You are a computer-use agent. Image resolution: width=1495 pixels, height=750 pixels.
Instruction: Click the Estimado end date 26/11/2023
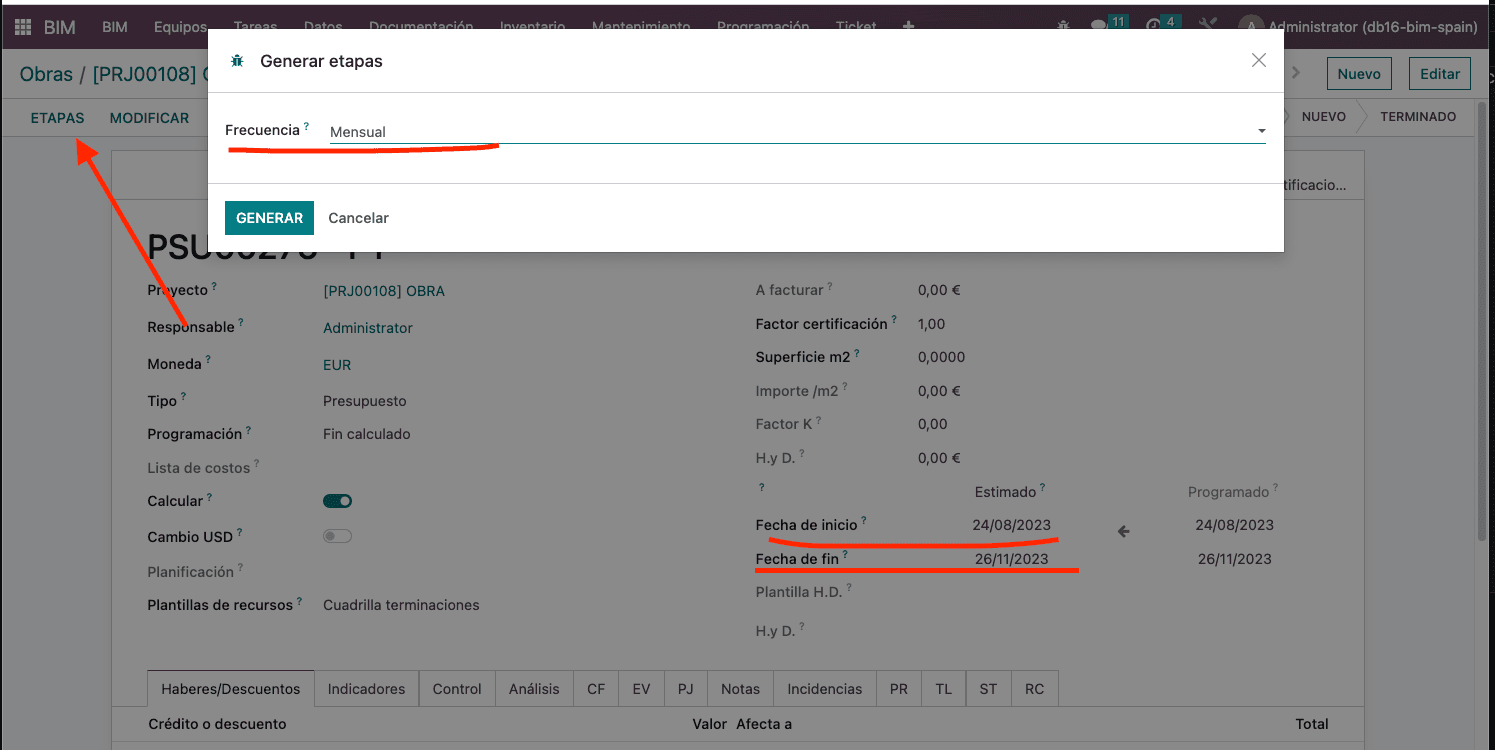tap(1011, 559)
